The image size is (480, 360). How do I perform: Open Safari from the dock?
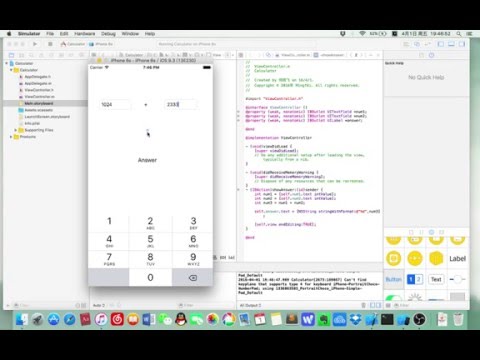pos(70,319)
